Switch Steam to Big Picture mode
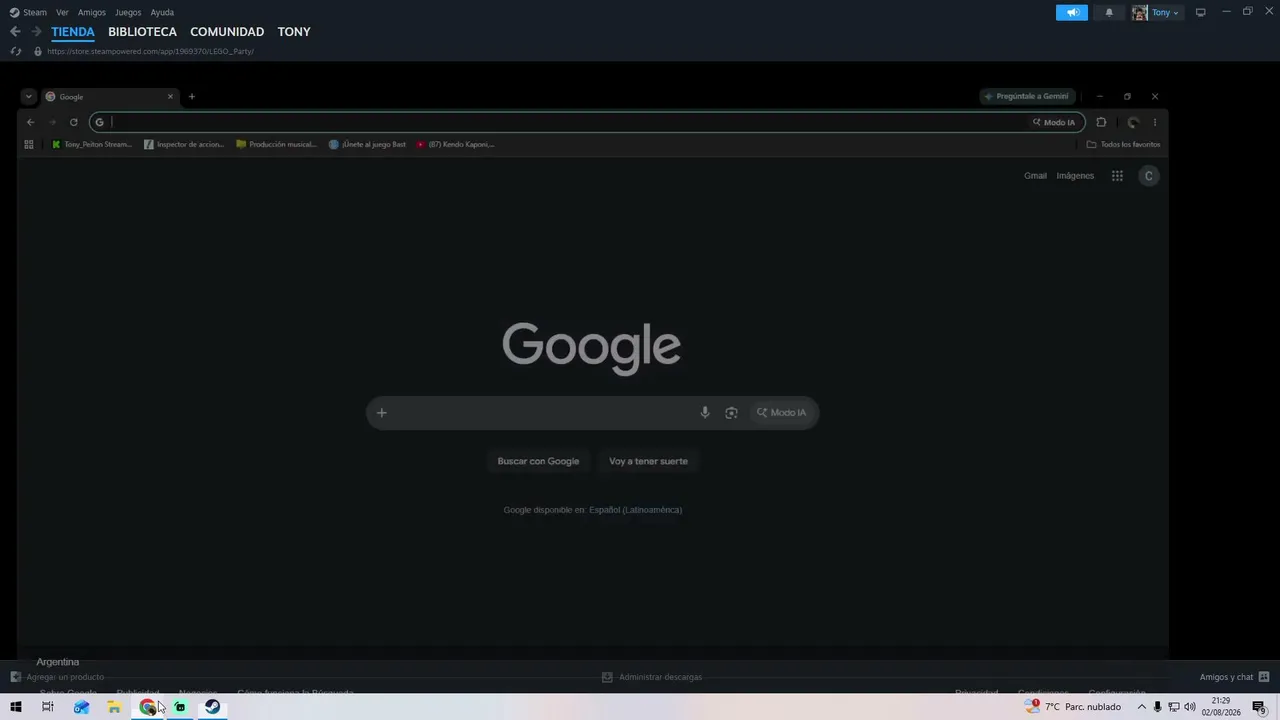This screenshot has width=1280, height=720. (x=1201, y=12)
